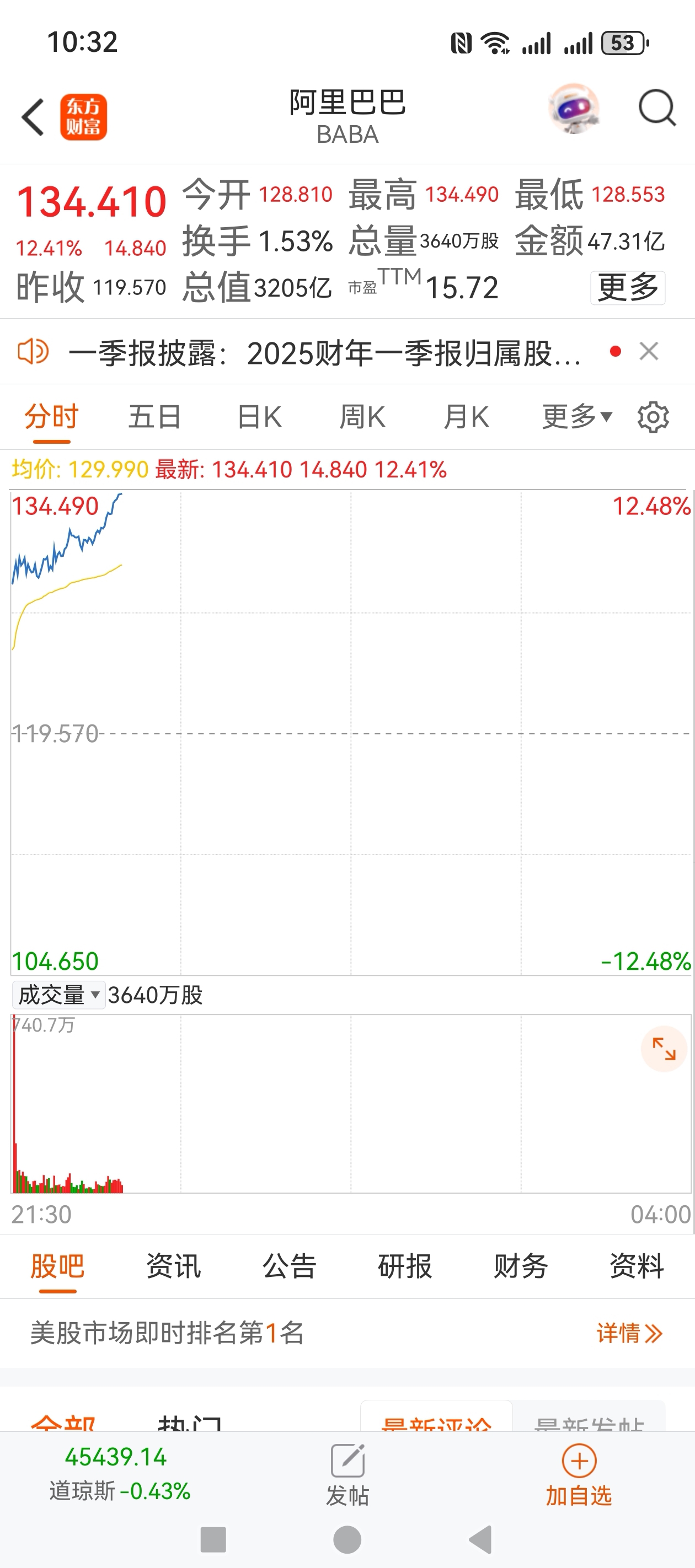Open the 更多 chart period dropdown

[577, 417]
